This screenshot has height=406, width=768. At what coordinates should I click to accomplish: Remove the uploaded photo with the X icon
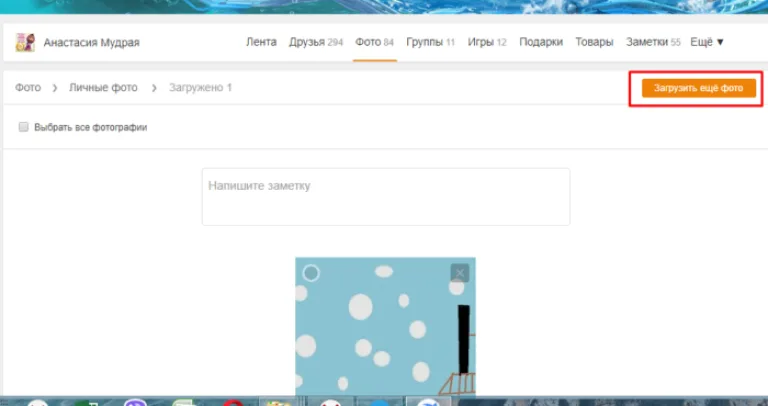click(x=459, y=273)
